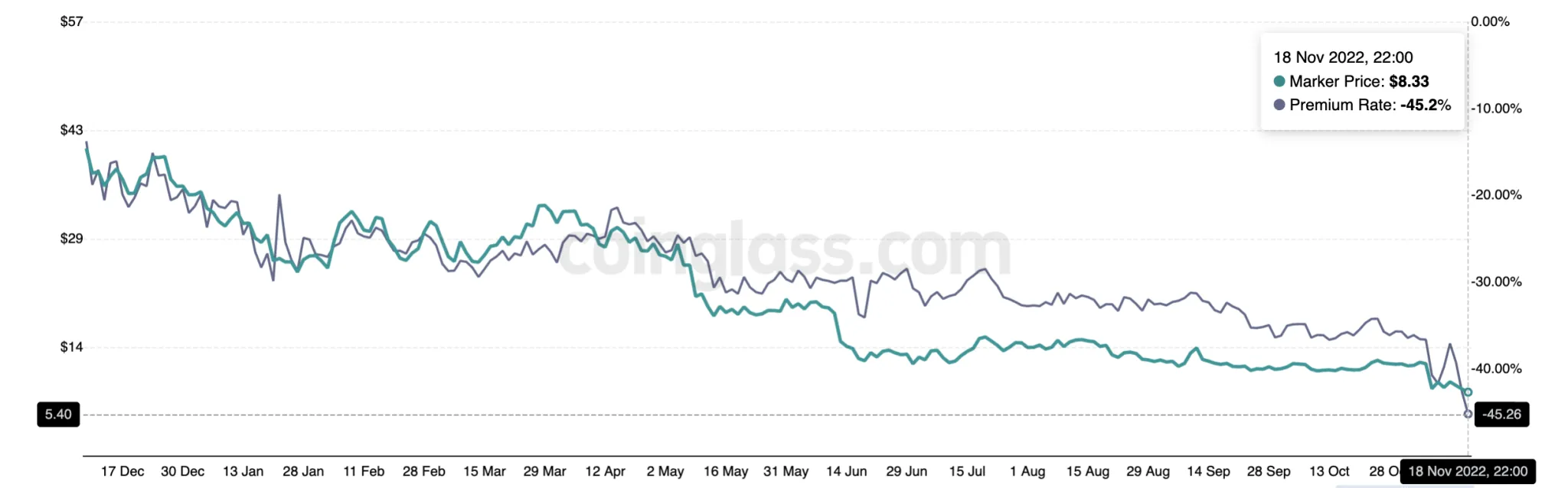This screenshot has width=1568, height=488.
Task: Click the $57 left axis label
Action: 72,21
